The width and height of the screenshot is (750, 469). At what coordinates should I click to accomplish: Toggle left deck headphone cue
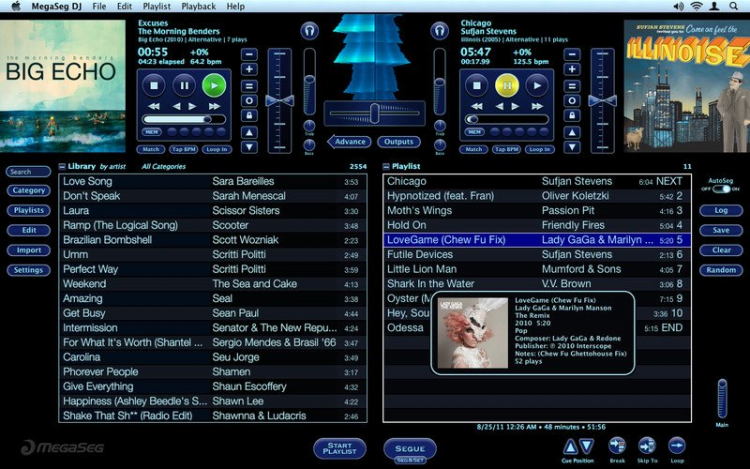309,31
